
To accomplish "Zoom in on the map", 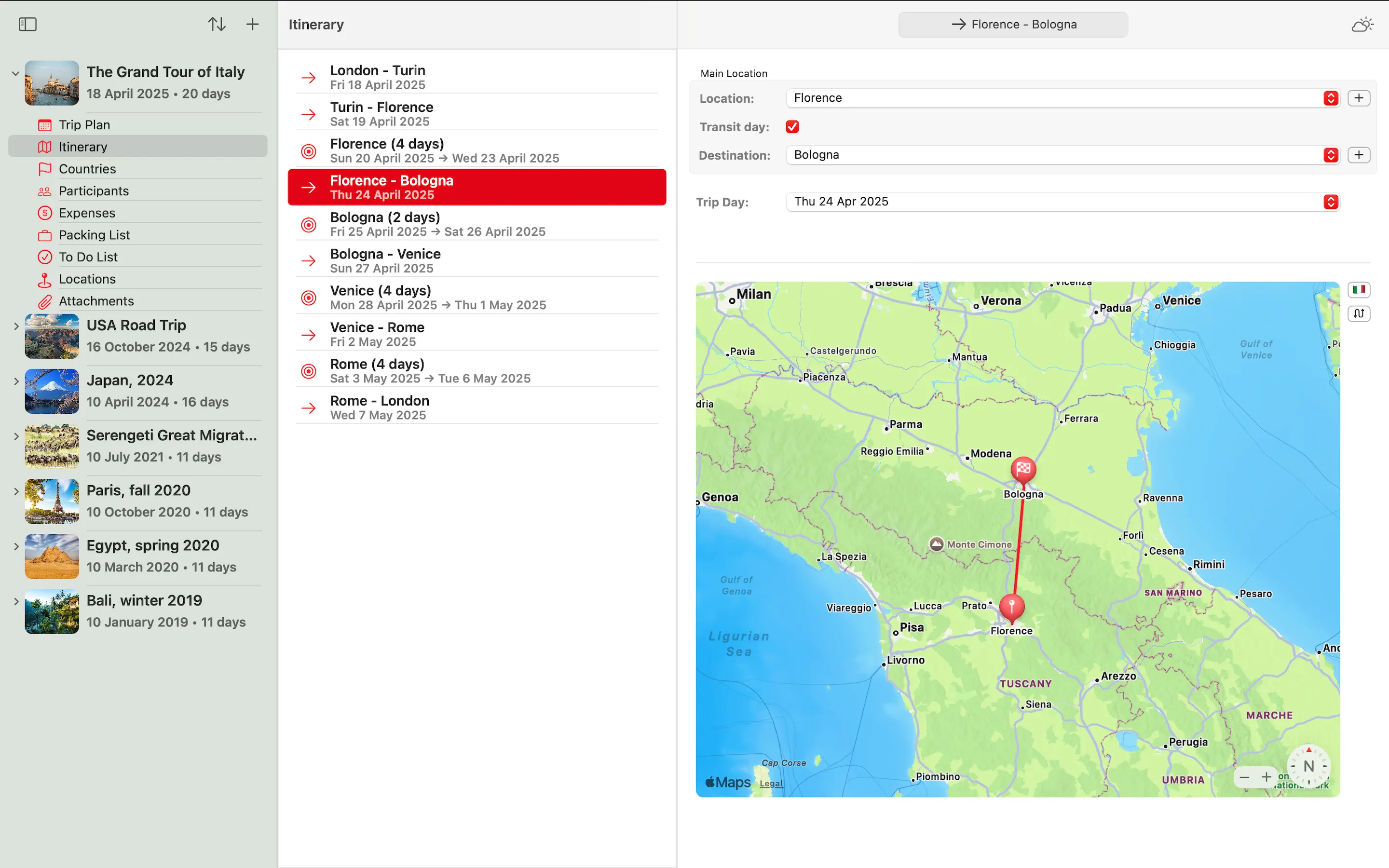I will [x=1266, y=777].
